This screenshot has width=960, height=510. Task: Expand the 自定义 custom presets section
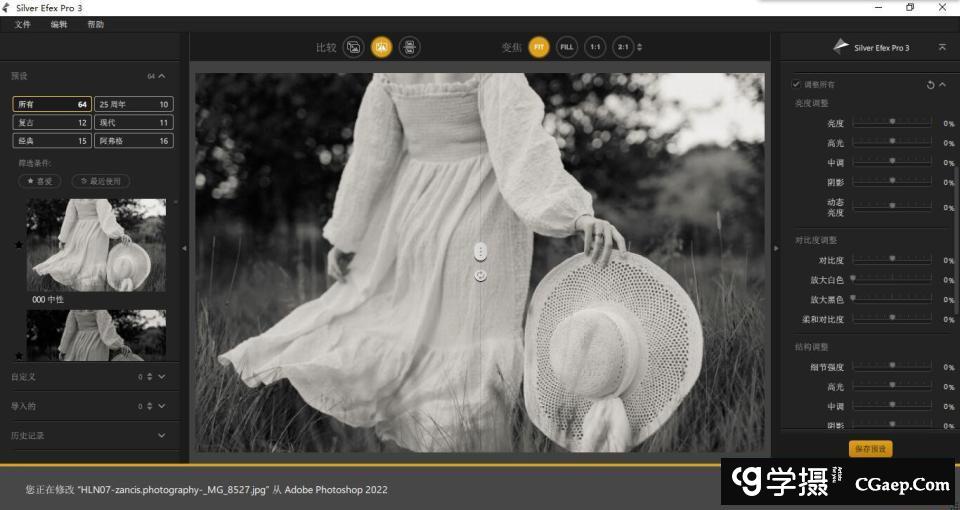point(162,377)
